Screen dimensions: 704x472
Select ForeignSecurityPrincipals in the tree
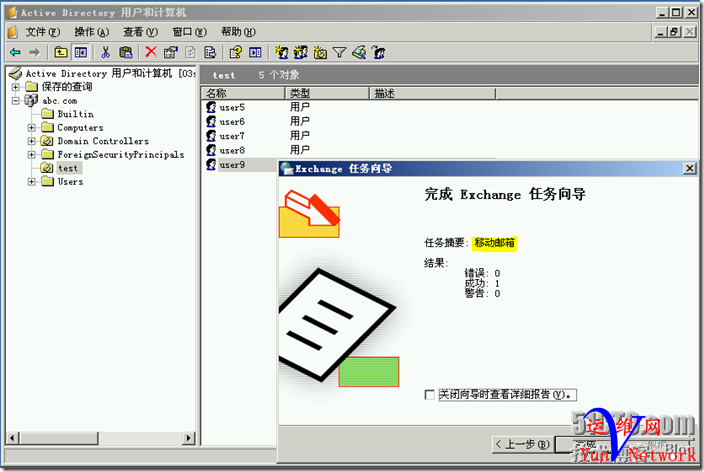[x=121, y=154]
